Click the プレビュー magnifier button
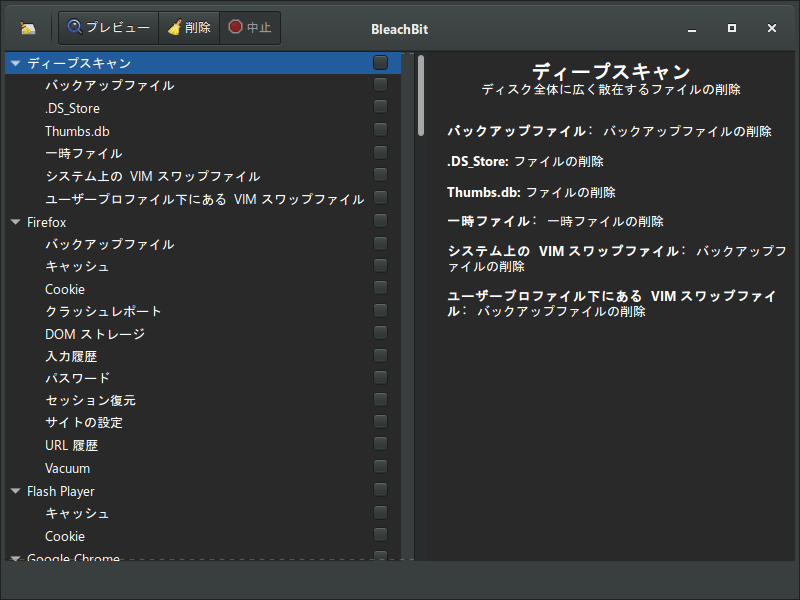 pyautogui.click(x=109, y=28)
